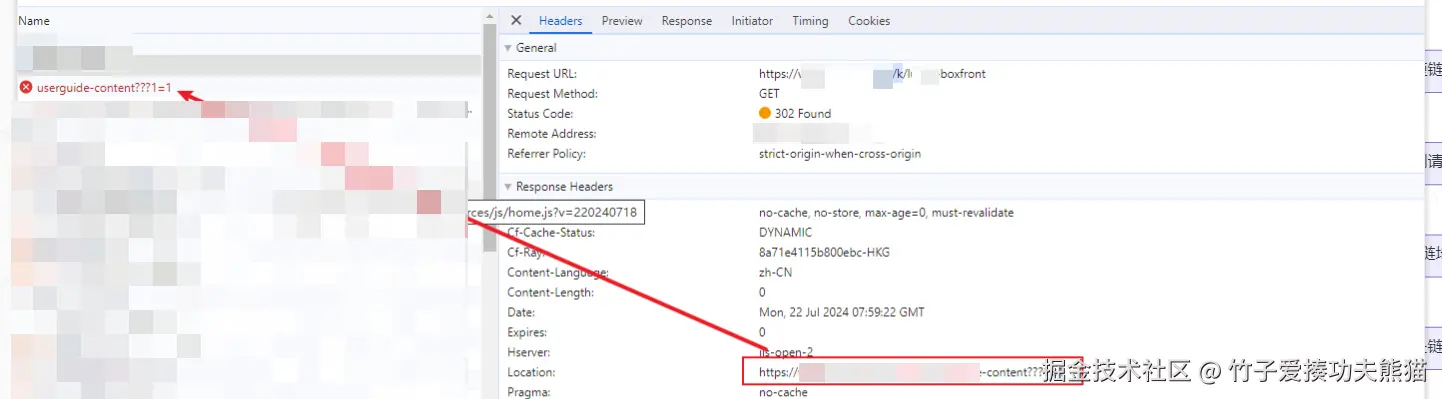Select the Request Method value GET
The width and height of the screenshot is (1442, 399).
point(769,94)
